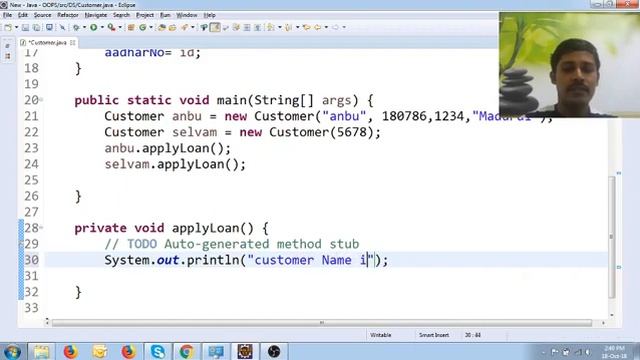Click the New Java Class icon
This screenshot has height=360, width=640.
[142, 27]
